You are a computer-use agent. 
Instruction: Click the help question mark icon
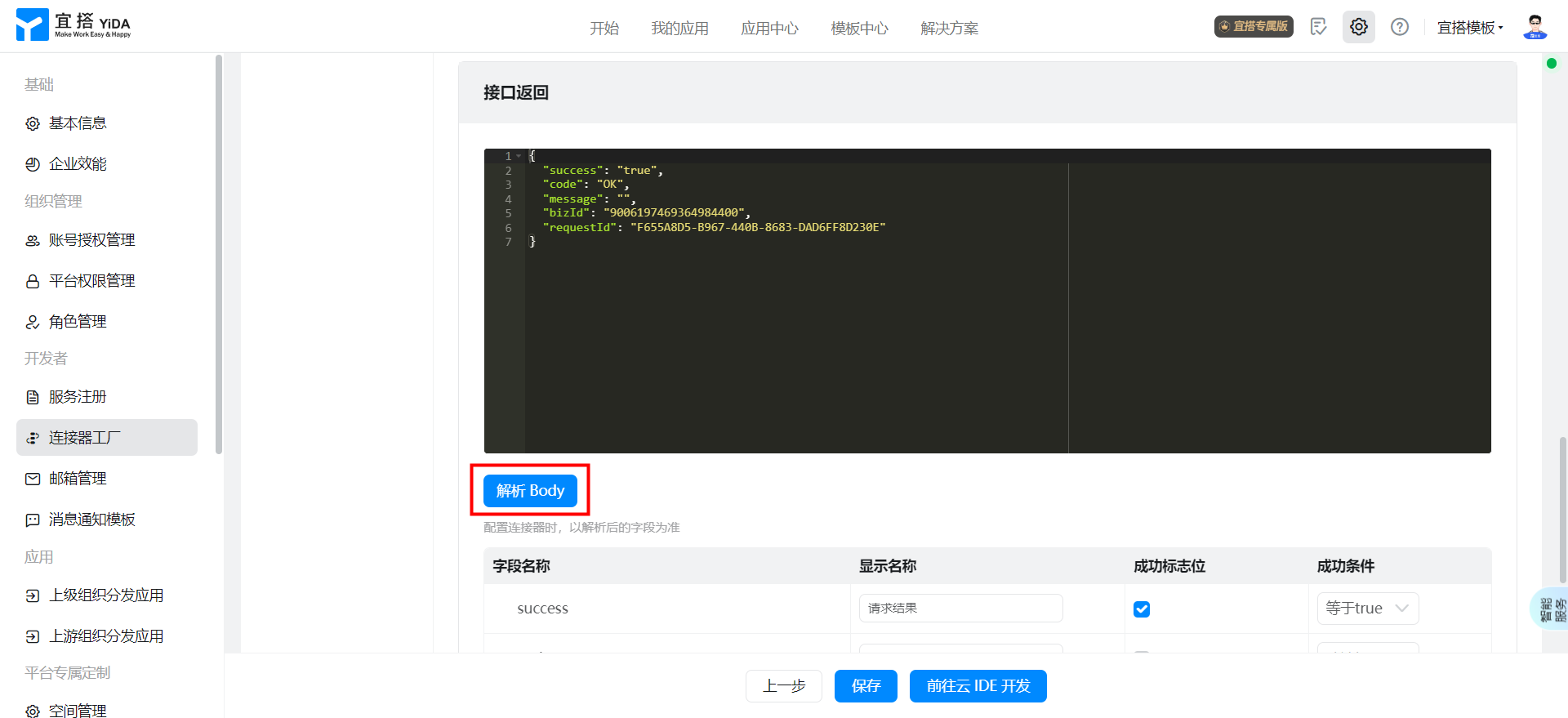(1399, 27)
